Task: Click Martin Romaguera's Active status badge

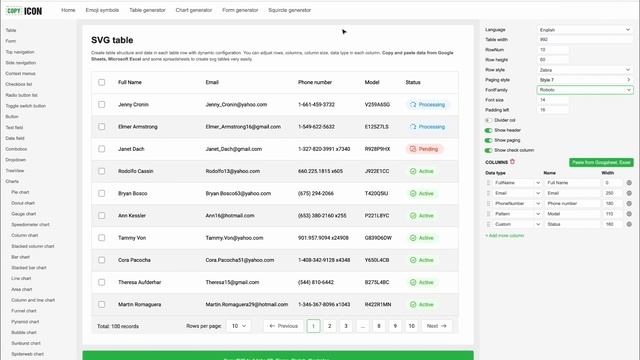Action: (422, 304)
